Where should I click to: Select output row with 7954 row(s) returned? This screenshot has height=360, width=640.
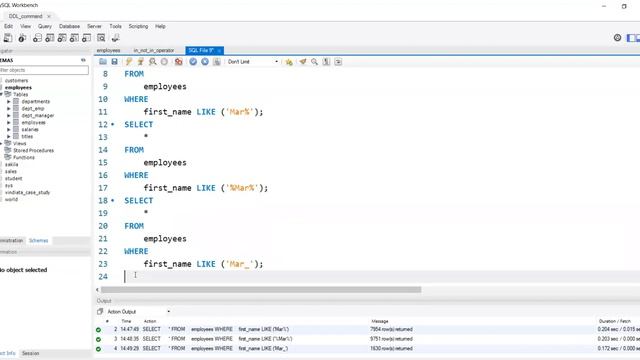click(x=367, y=329)
